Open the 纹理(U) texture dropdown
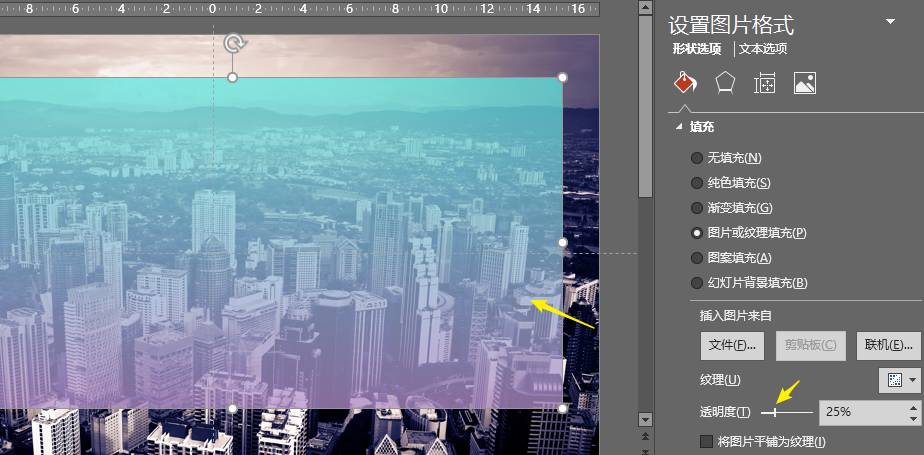The height and width of the screenshot is (455, 924). click(899, 381)
